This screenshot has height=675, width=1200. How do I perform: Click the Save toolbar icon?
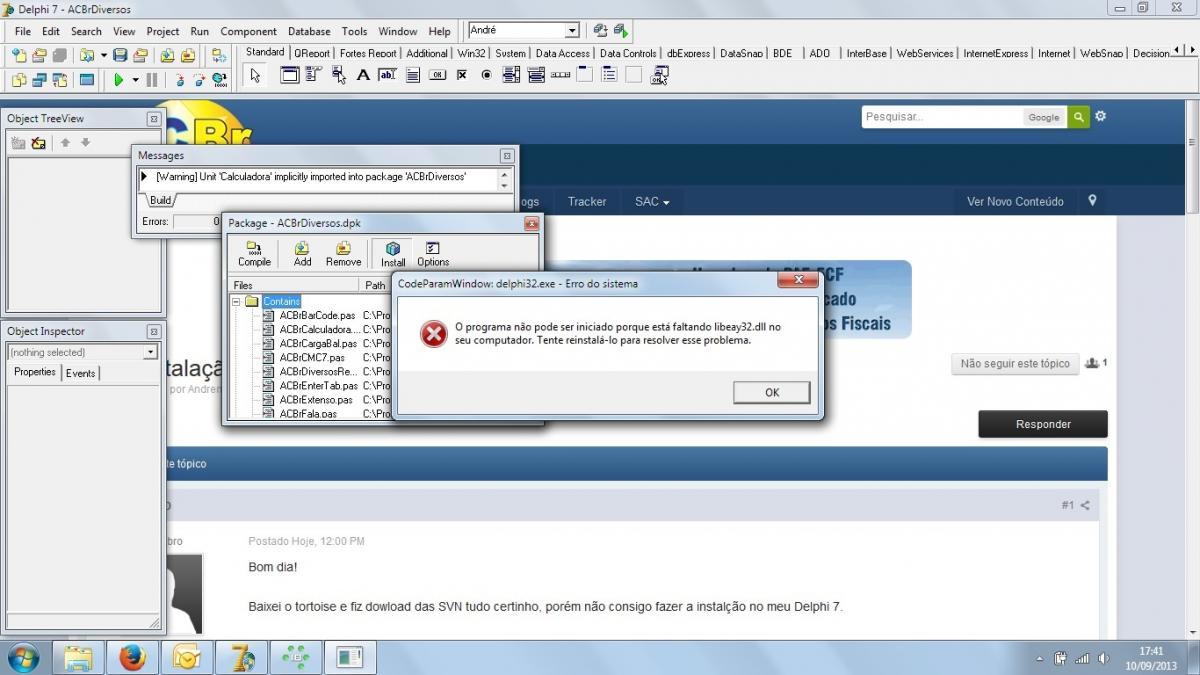pyautogui.click(x=120, y=55)
